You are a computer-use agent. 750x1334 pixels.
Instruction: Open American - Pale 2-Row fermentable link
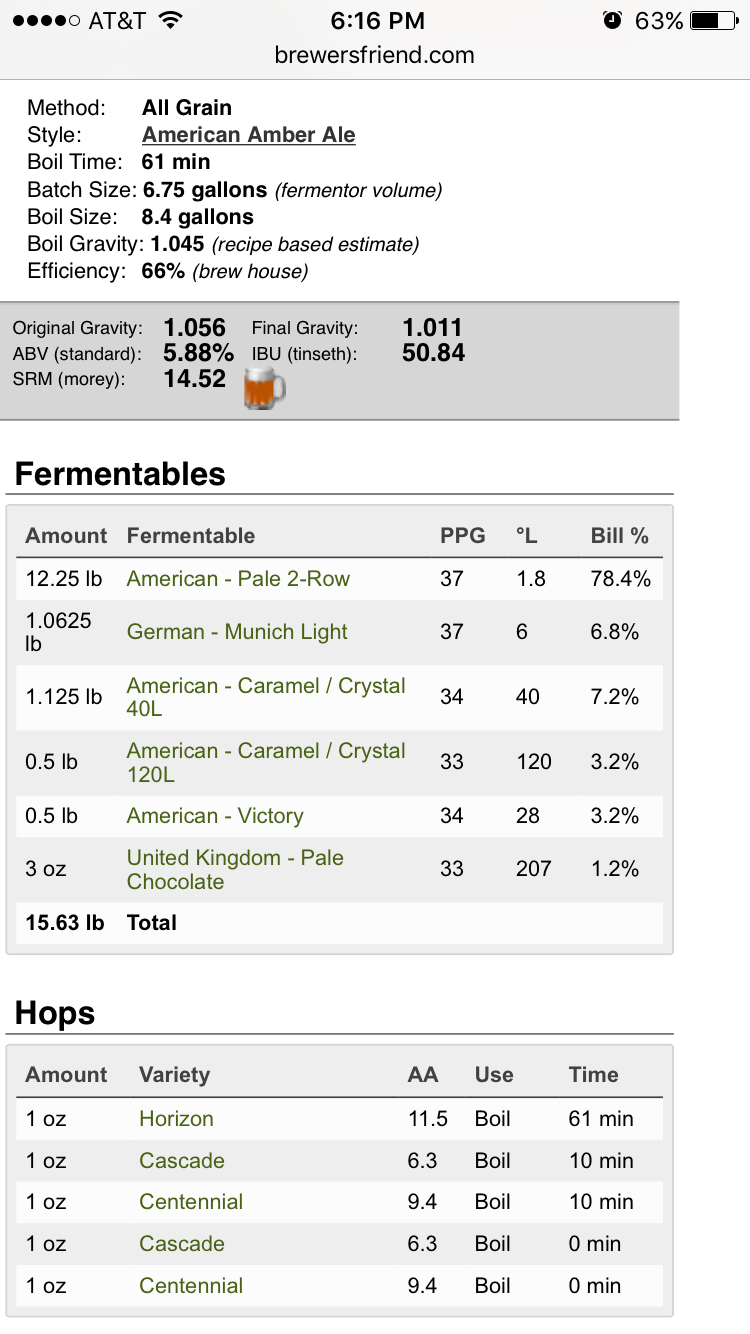[238, 579]
